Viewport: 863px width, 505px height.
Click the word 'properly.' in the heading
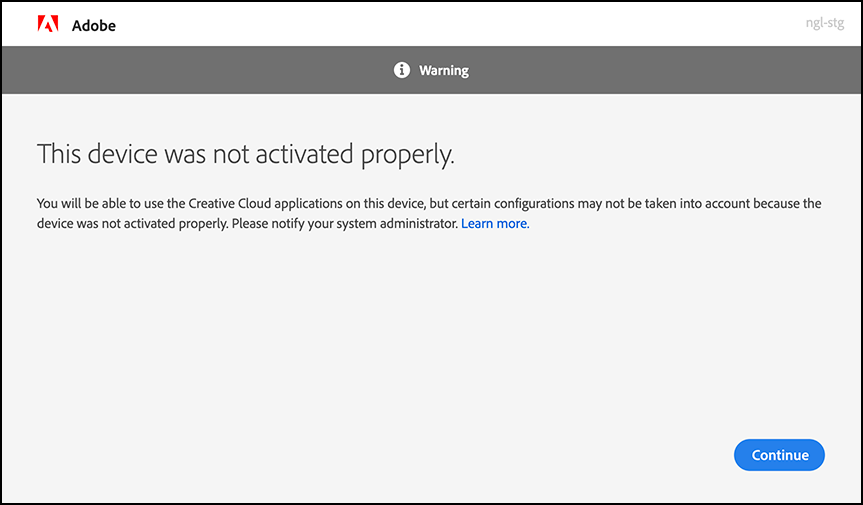[408, 155]
